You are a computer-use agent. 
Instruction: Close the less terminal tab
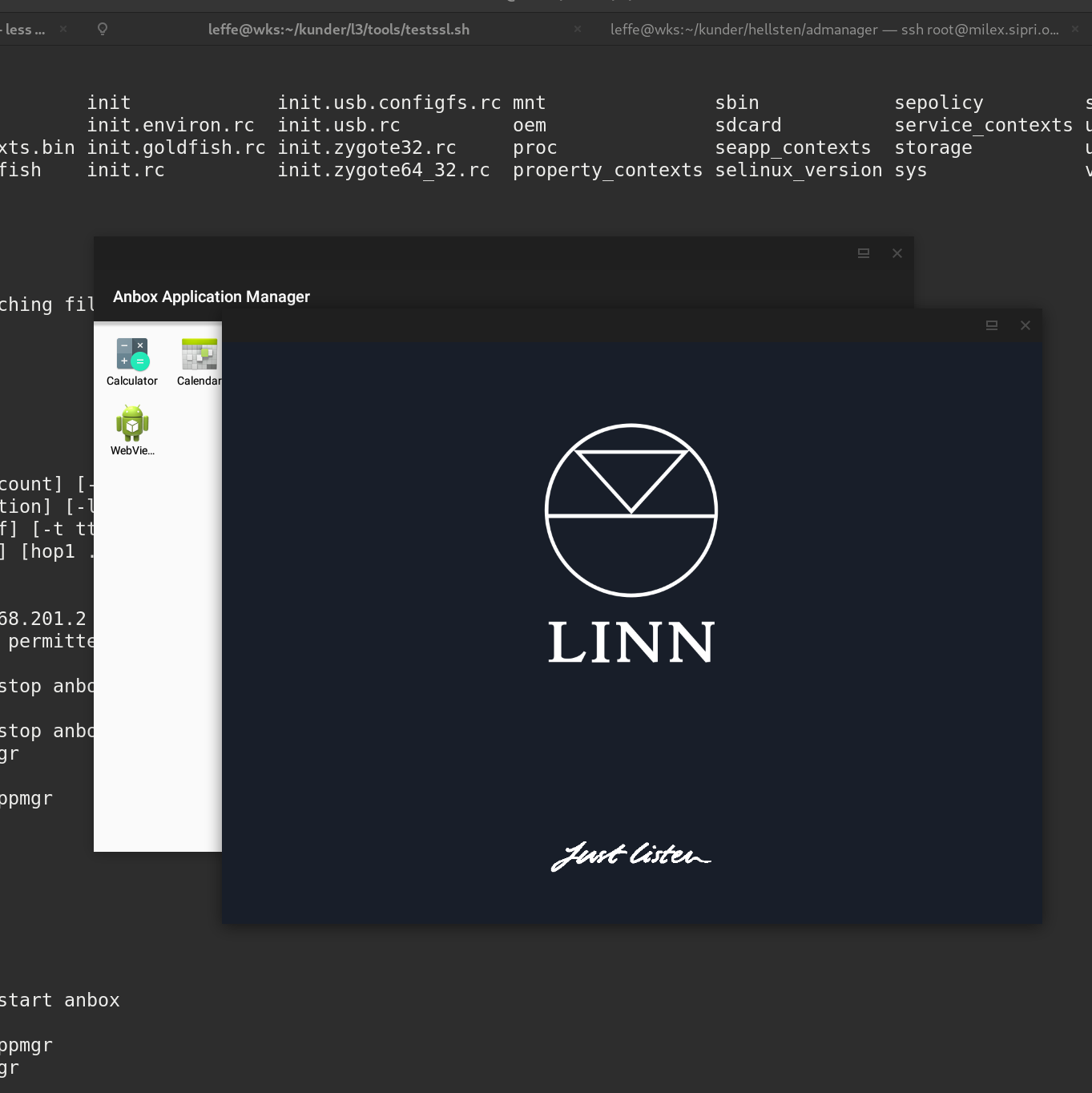(x=63, y=29)
